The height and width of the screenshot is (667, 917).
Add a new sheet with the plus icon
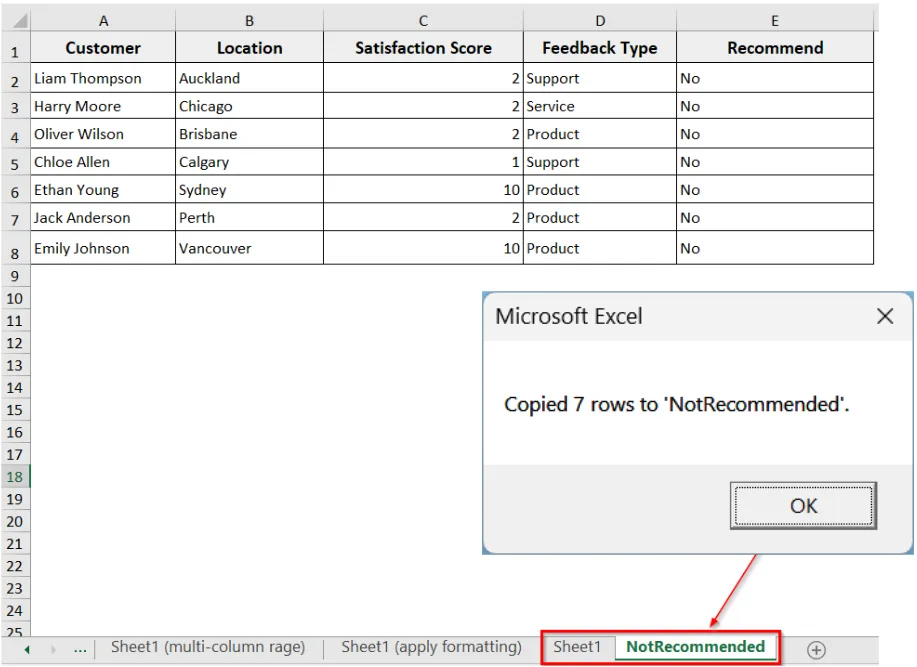point(816,649)
